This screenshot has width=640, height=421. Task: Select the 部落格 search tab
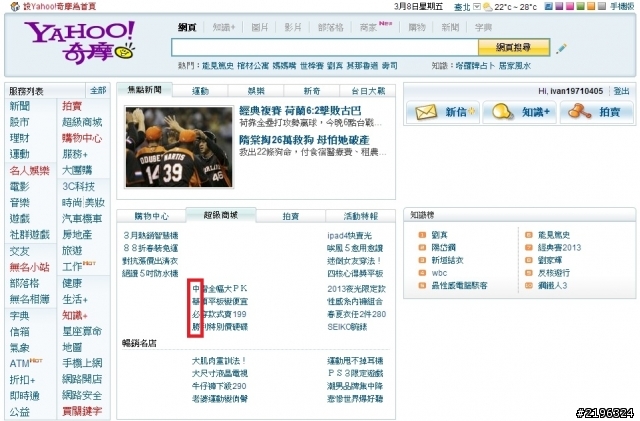click(330, 27)
